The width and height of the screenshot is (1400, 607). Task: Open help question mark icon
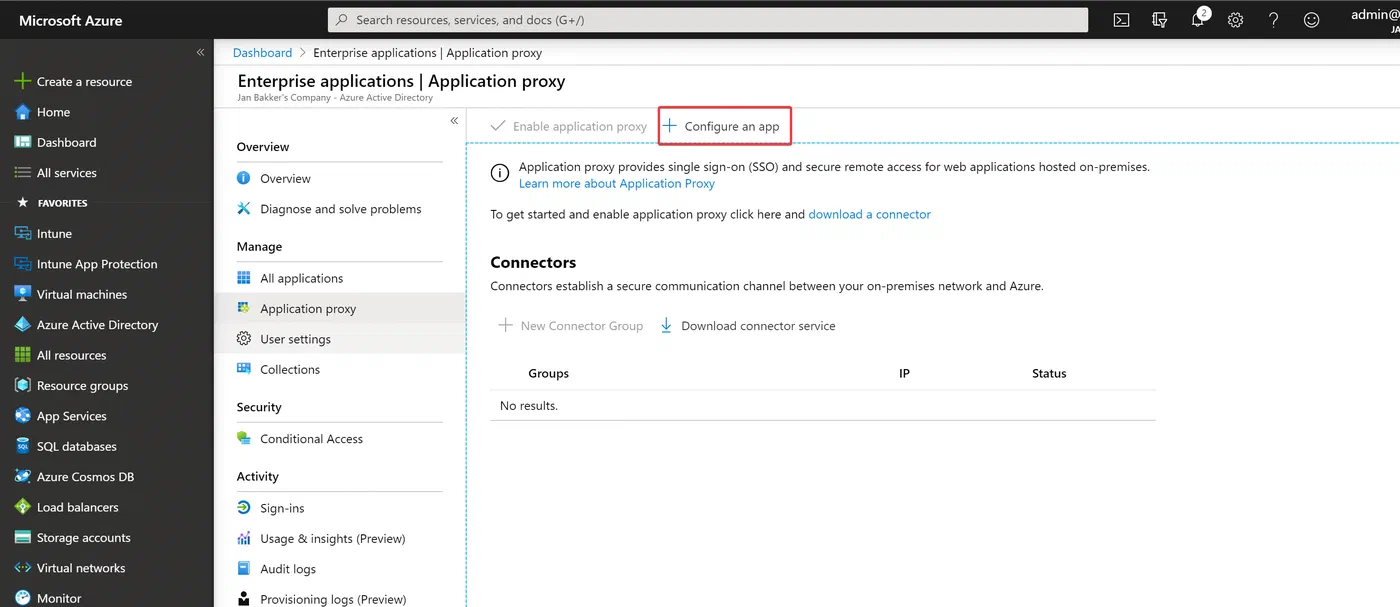(x=1274, y=20)
